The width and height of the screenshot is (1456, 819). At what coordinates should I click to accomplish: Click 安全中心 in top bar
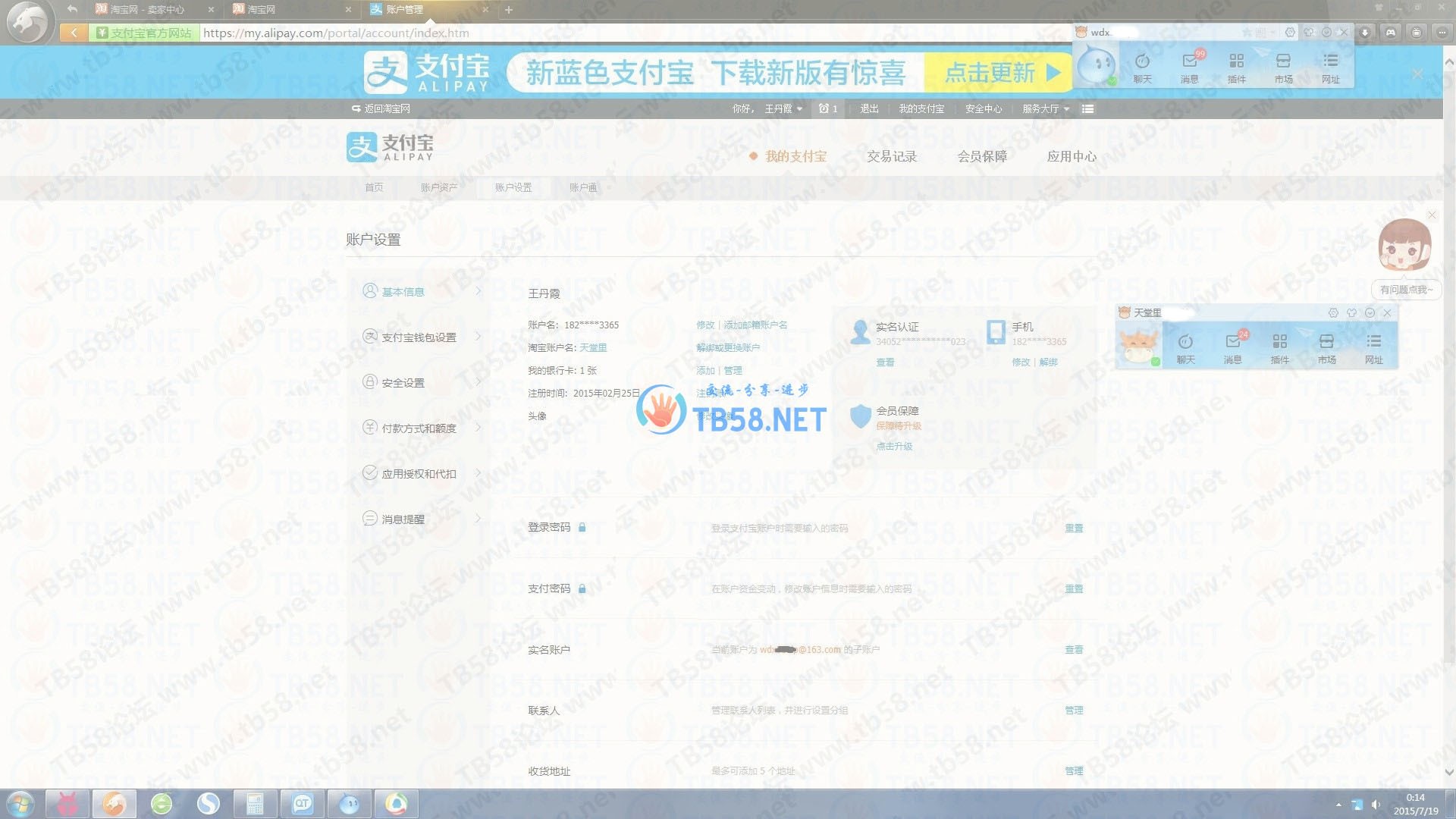(x=984, y=109)
